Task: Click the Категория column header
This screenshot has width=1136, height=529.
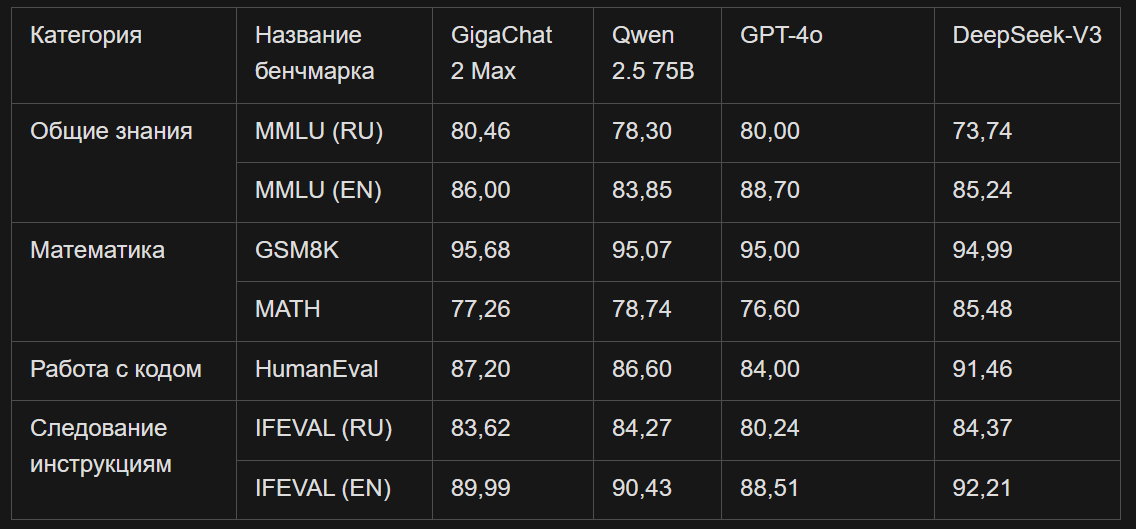Action: pyautogui.click(x=124, y=55)
